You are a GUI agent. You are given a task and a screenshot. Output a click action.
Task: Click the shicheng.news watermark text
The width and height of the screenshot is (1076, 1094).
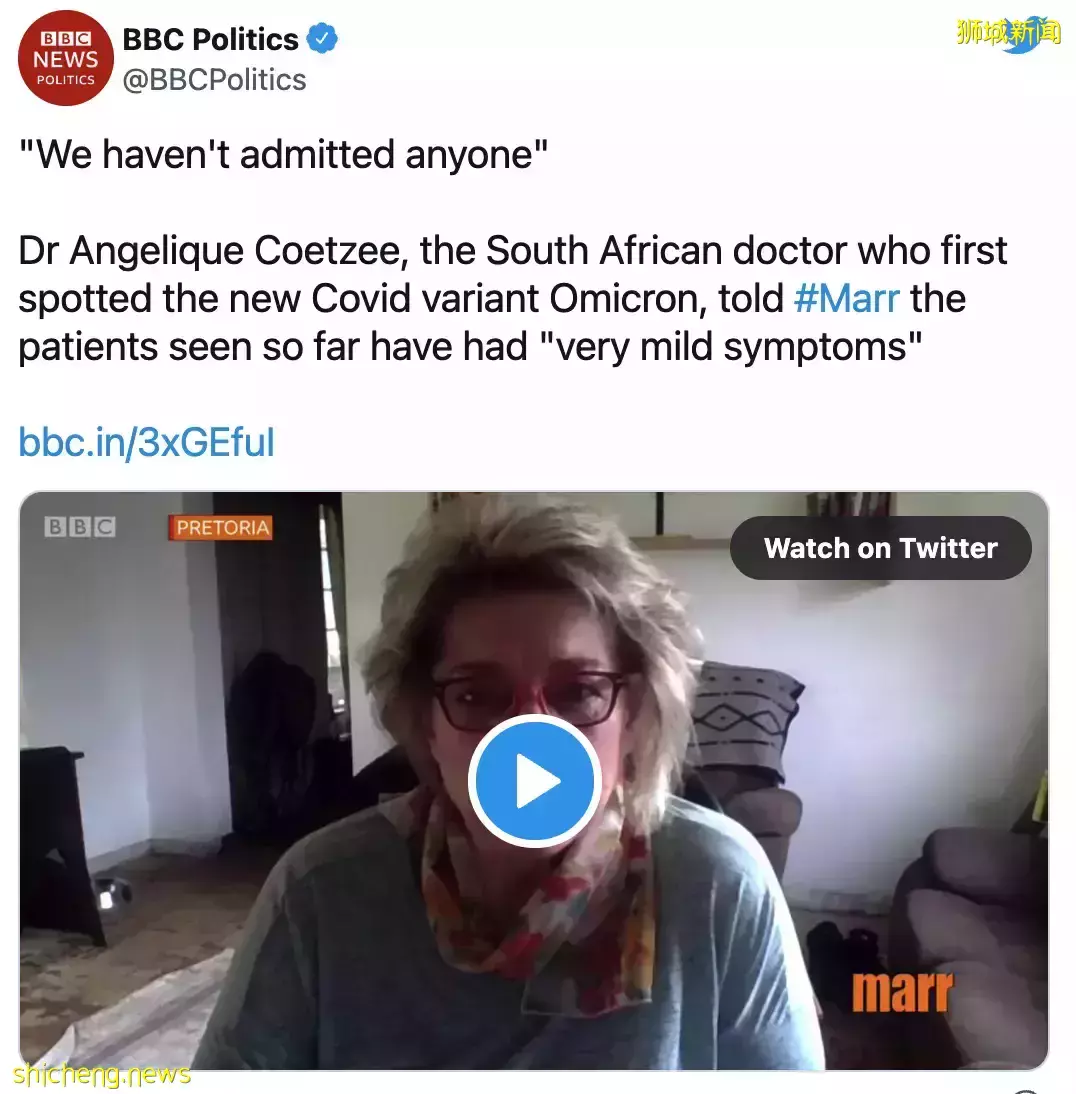tap(102, 1074)
